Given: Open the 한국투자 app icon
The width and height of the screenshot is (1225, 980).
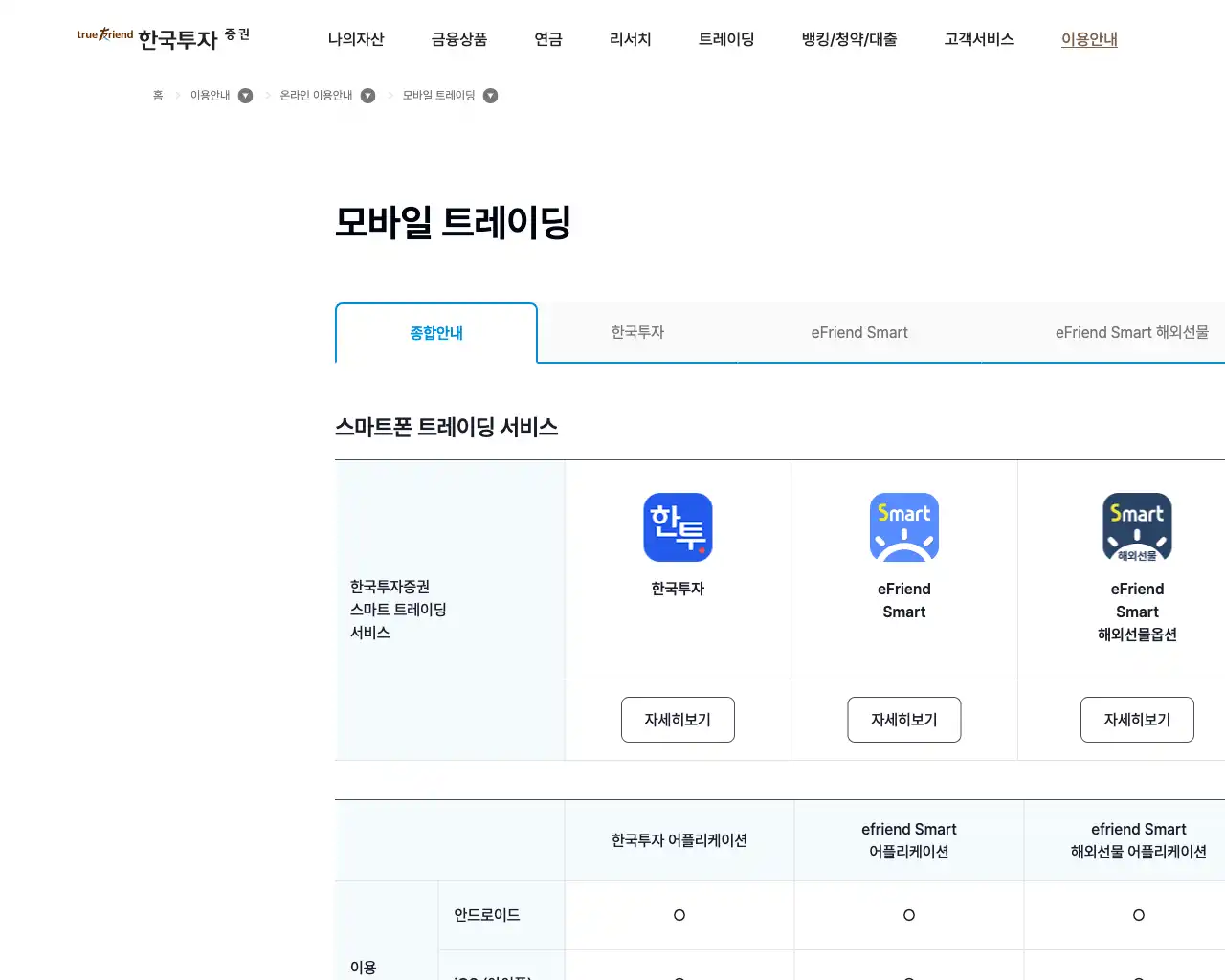Looking at the screenshot, I should click(x=678, y=527).
